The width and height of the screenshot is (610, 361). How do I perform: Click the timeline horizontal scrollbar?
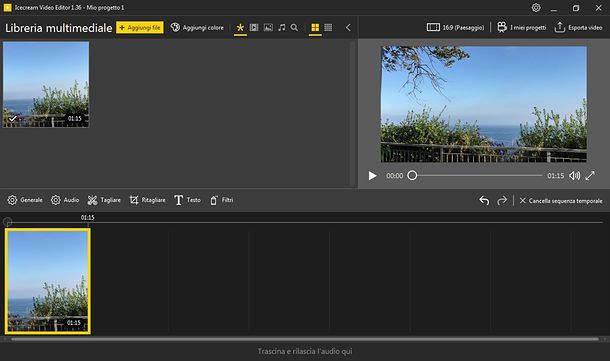point(305,339)
